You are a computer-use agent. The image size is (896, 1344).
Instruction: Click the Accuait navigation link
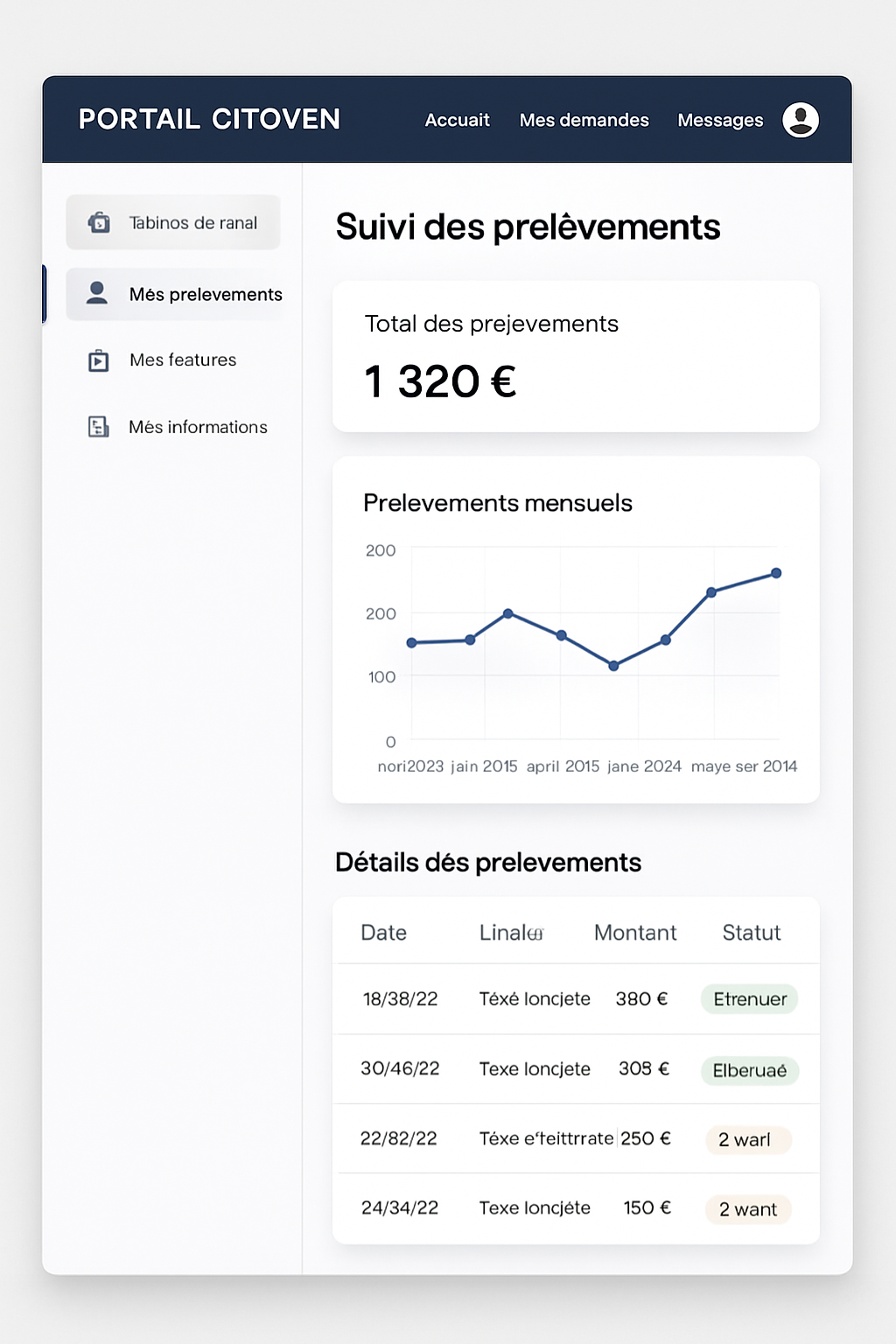(x=457, y=120)
